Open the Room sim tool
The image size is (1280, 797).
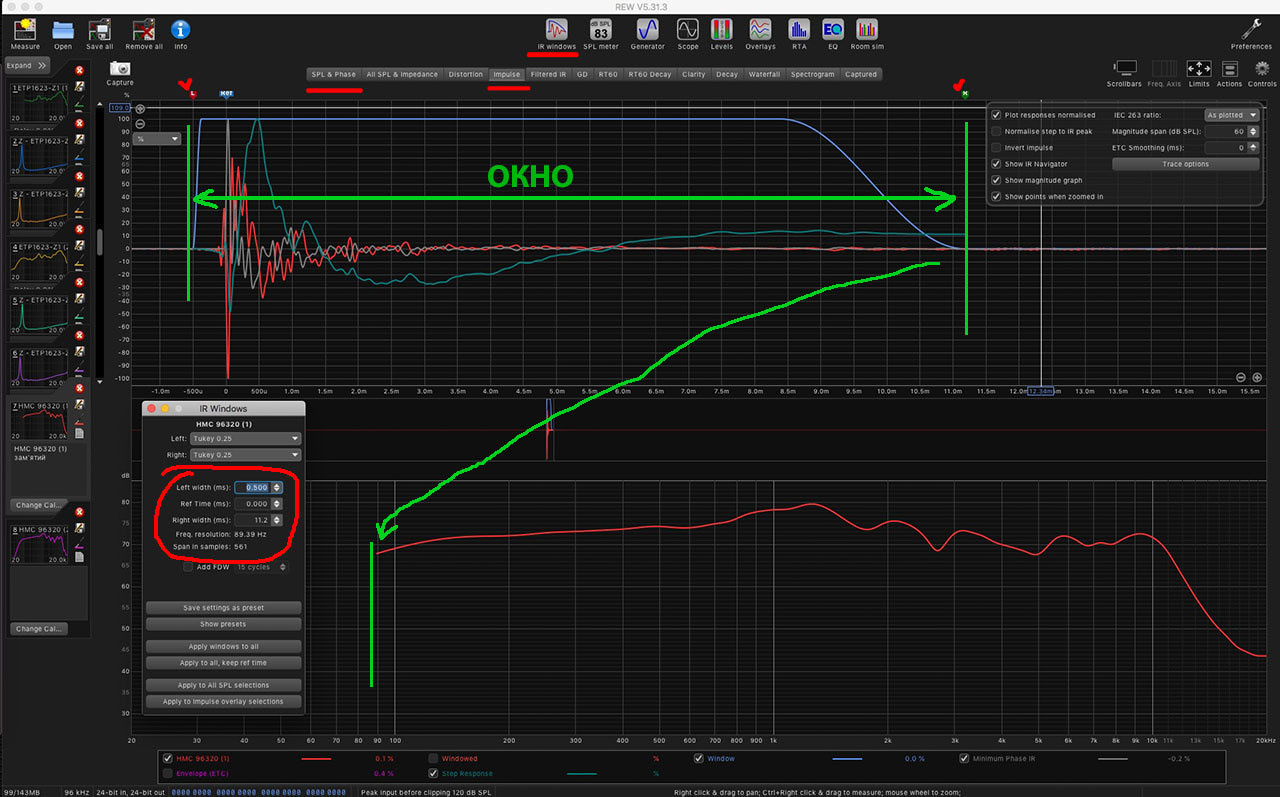(x=867, y=29)
